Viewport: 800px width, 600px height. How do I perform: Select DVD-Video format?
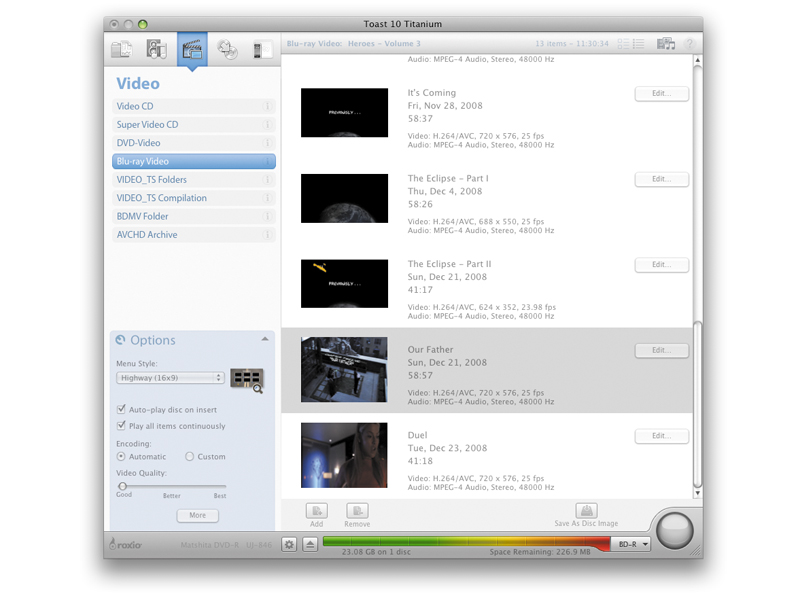coord(193,143)
